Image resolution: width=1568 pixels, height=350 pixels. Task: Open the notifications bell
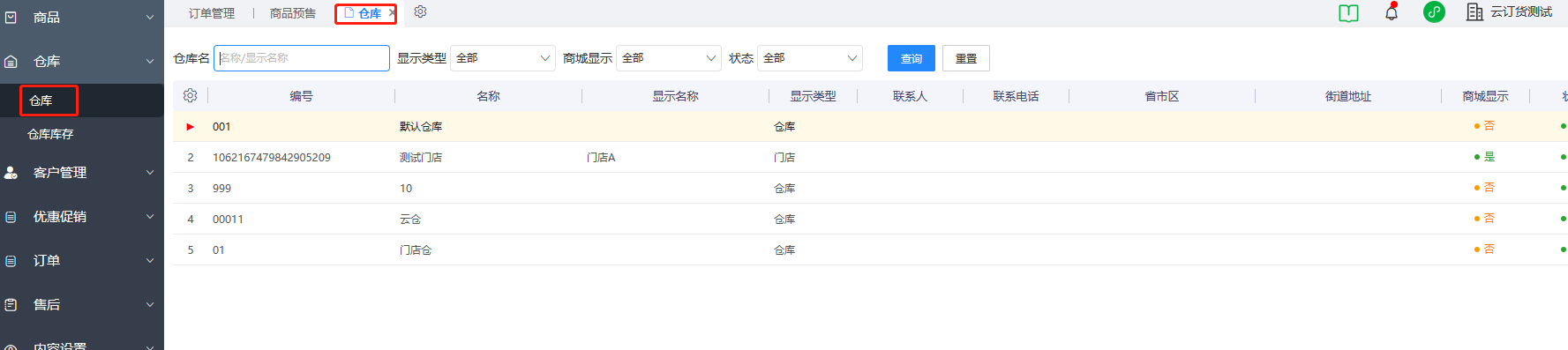coord(1392,12)
